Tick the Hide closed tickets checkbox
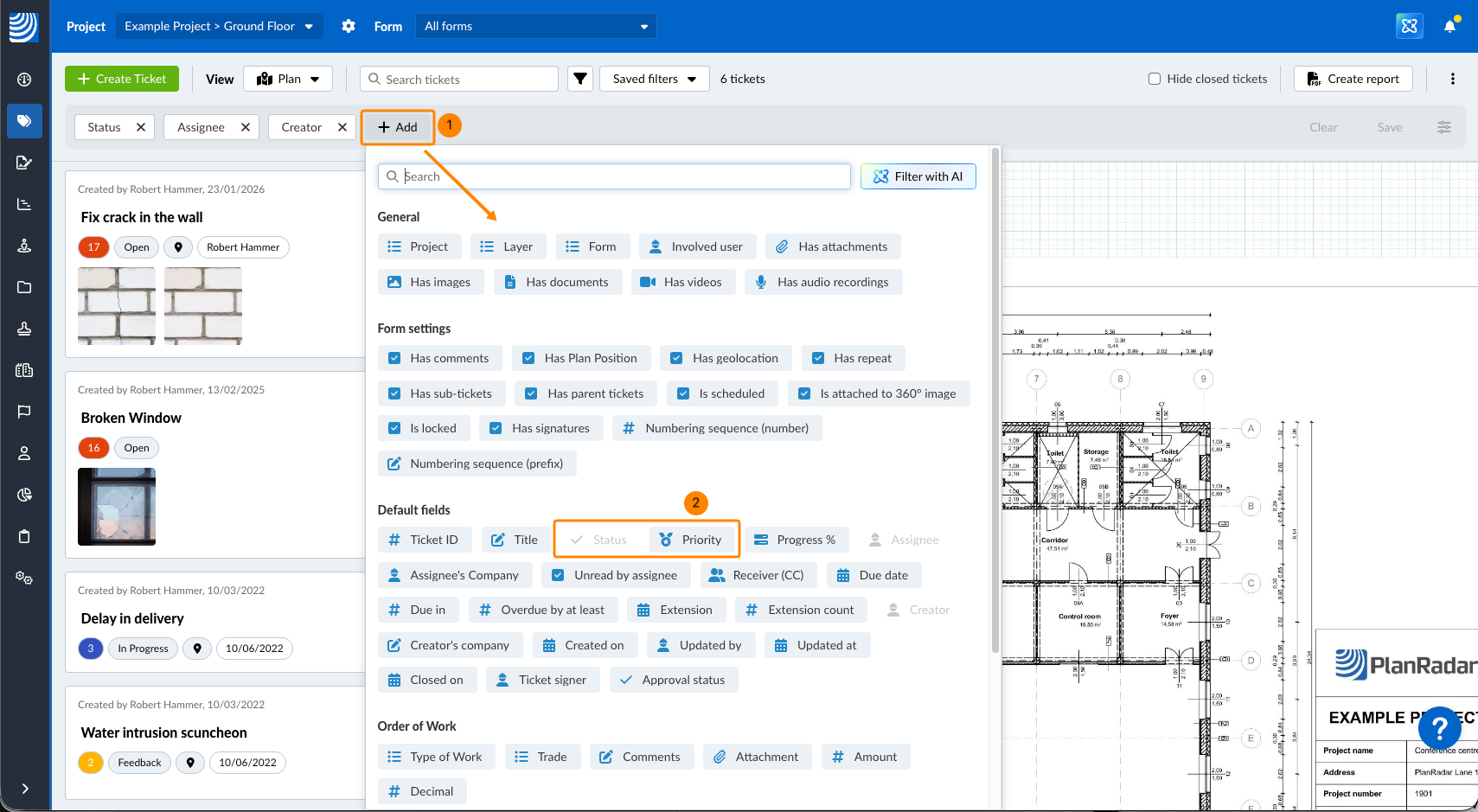The height and width of the screenshot is (812, 1478). point(1155,79)
